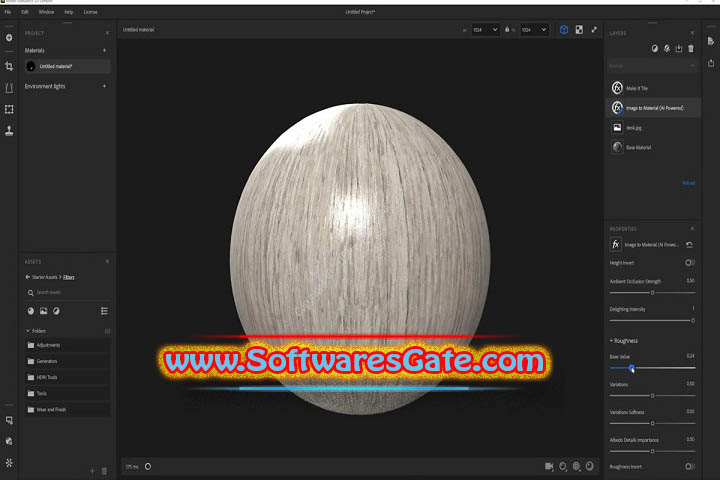Click the Roughness Base Value slider handle
The width and height of the screenshot is (720, 480).
coord(632,368)
